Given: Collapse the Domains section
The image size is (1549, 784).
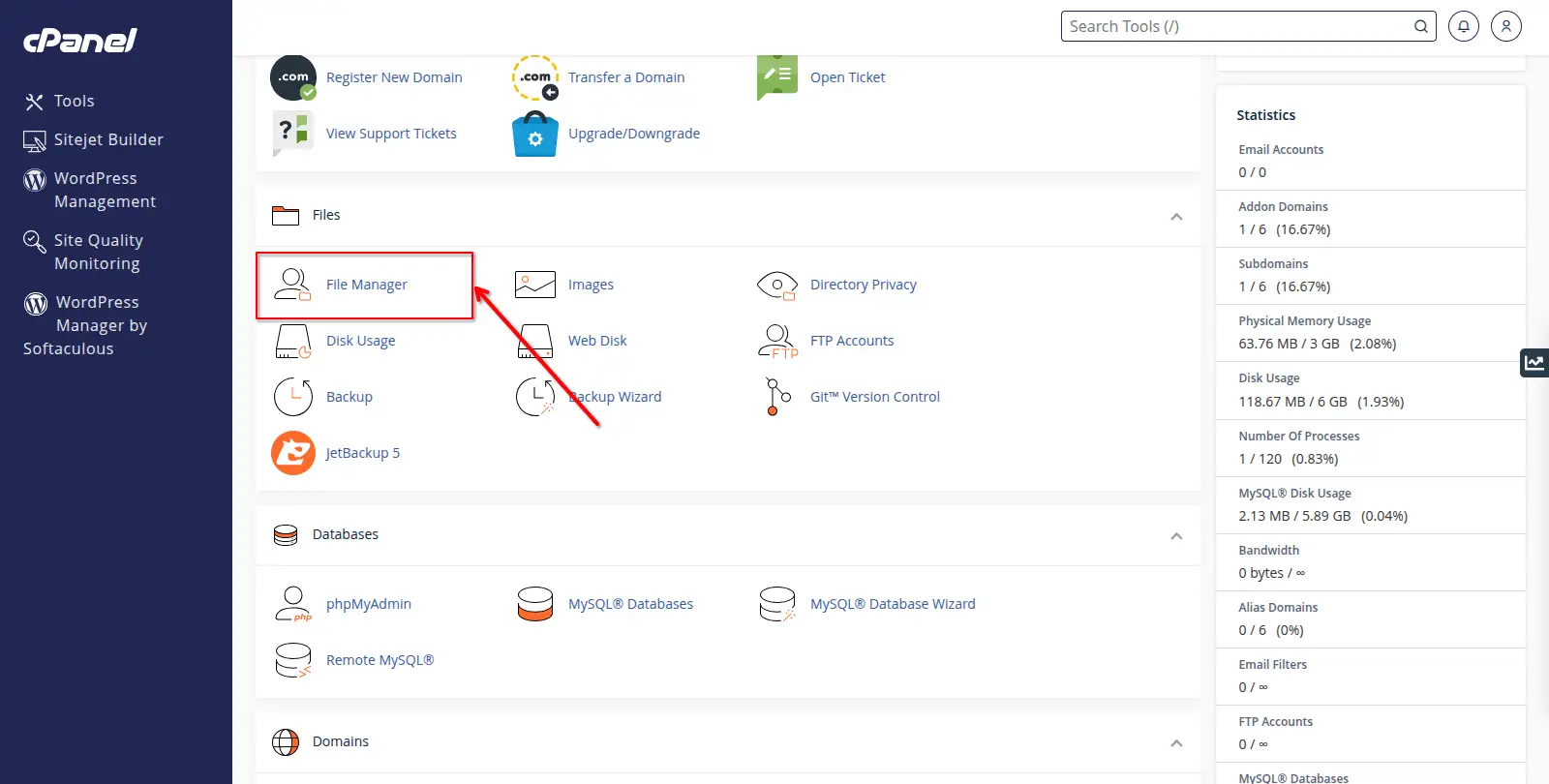Looking at the screenshot, I should click(1176, 742).
